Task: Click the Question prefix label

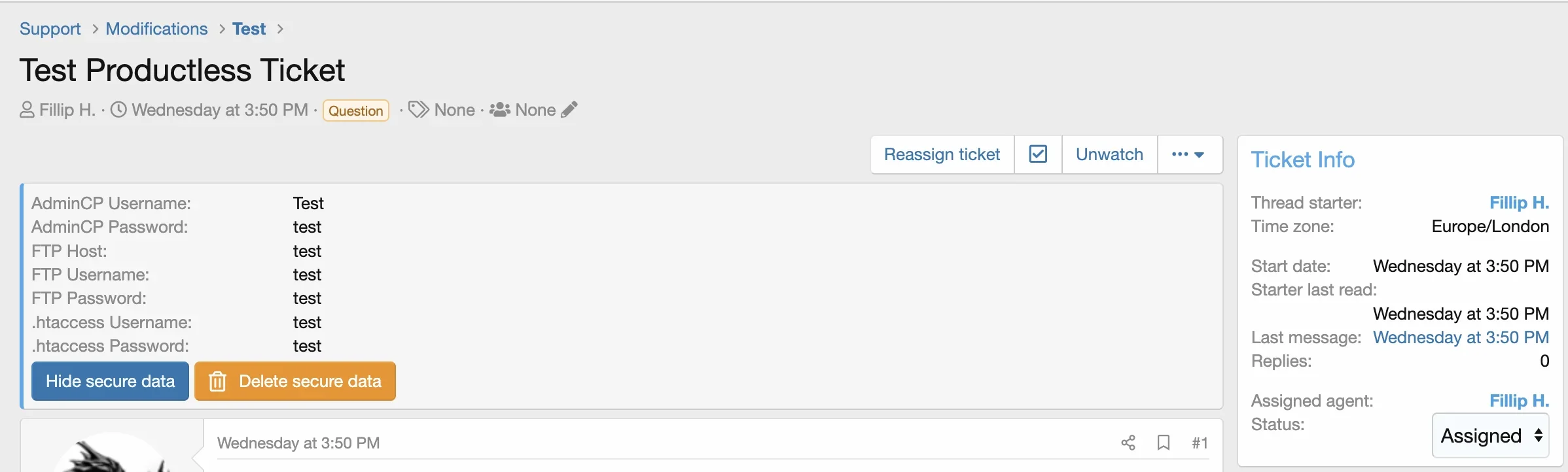Action: [x=356, y=110]
